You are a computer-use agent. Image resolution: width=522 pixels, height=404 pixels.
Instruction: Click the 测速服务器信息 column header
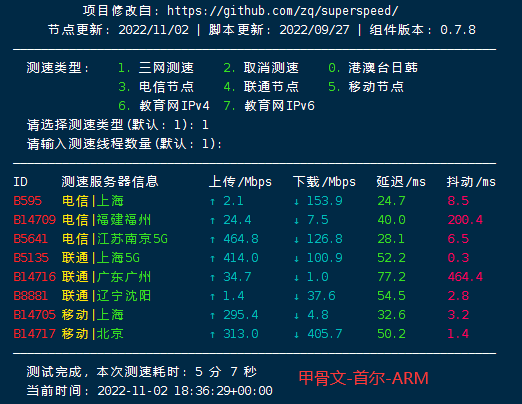tap(110, 182)
